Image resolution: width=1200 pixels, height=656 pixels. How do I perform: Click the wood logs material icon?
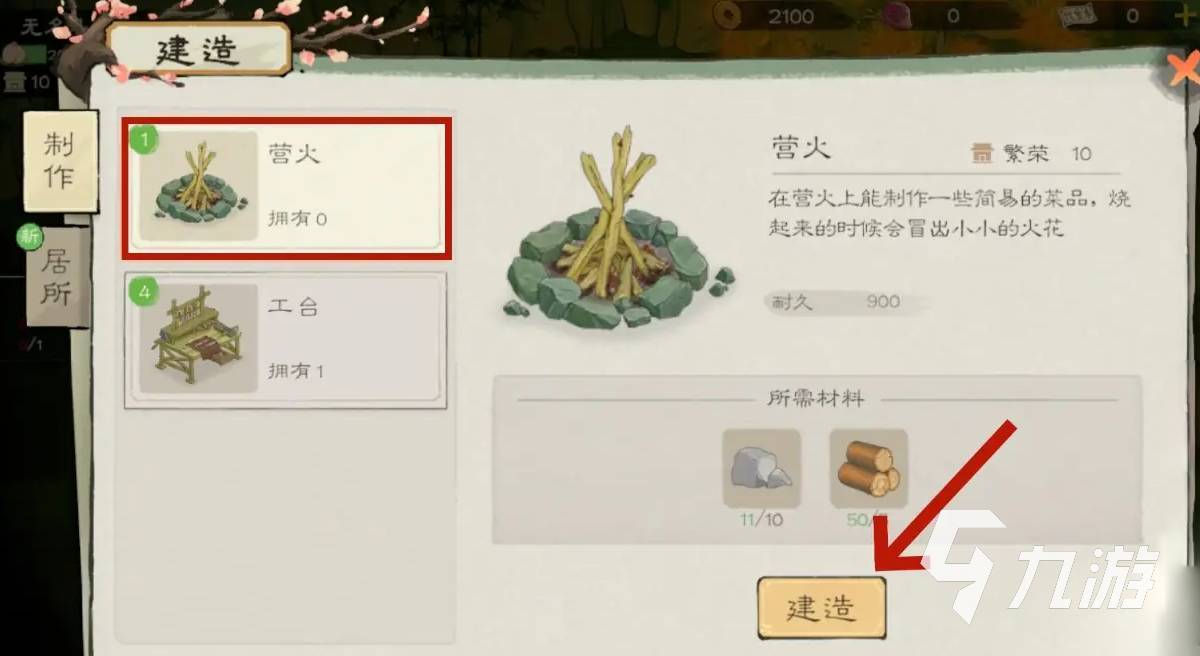(868, 467)
